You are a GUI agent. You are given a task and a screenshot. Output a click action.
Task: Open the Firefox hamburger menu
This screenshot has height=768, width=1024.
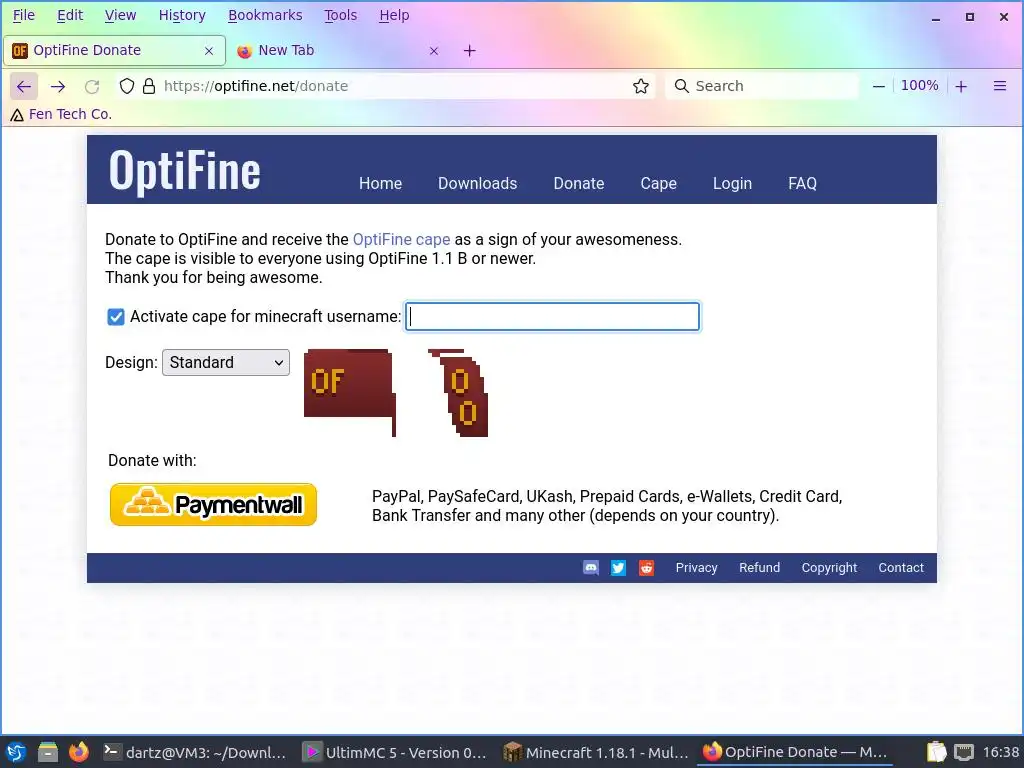tap(1000, 86)
